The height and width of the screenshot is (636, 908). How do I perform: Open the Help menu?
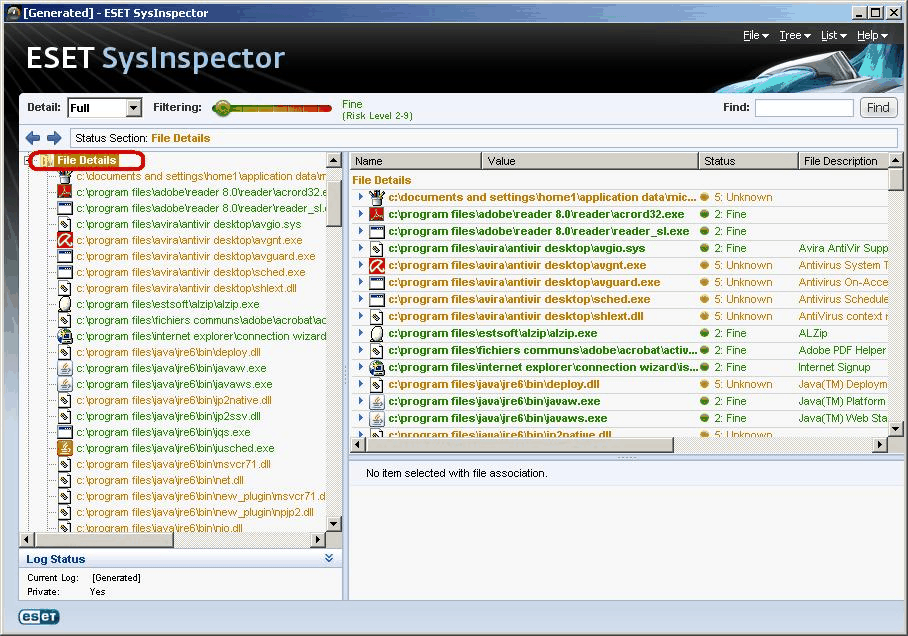(872, 35)
